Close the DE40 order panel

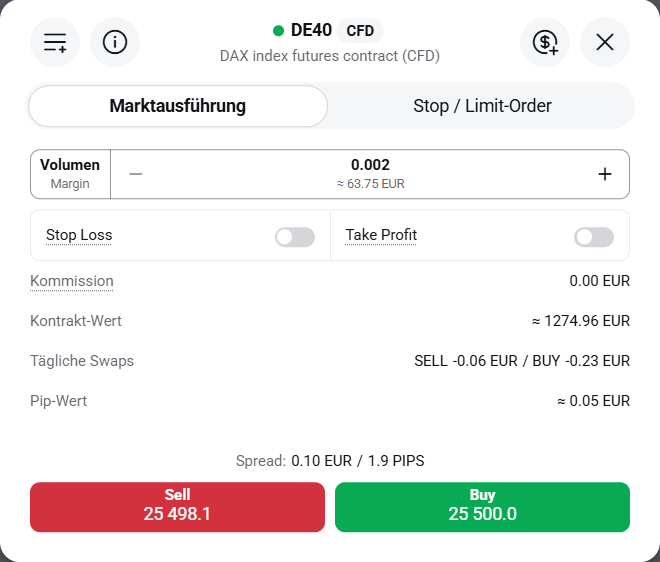[x=605, y=42]
